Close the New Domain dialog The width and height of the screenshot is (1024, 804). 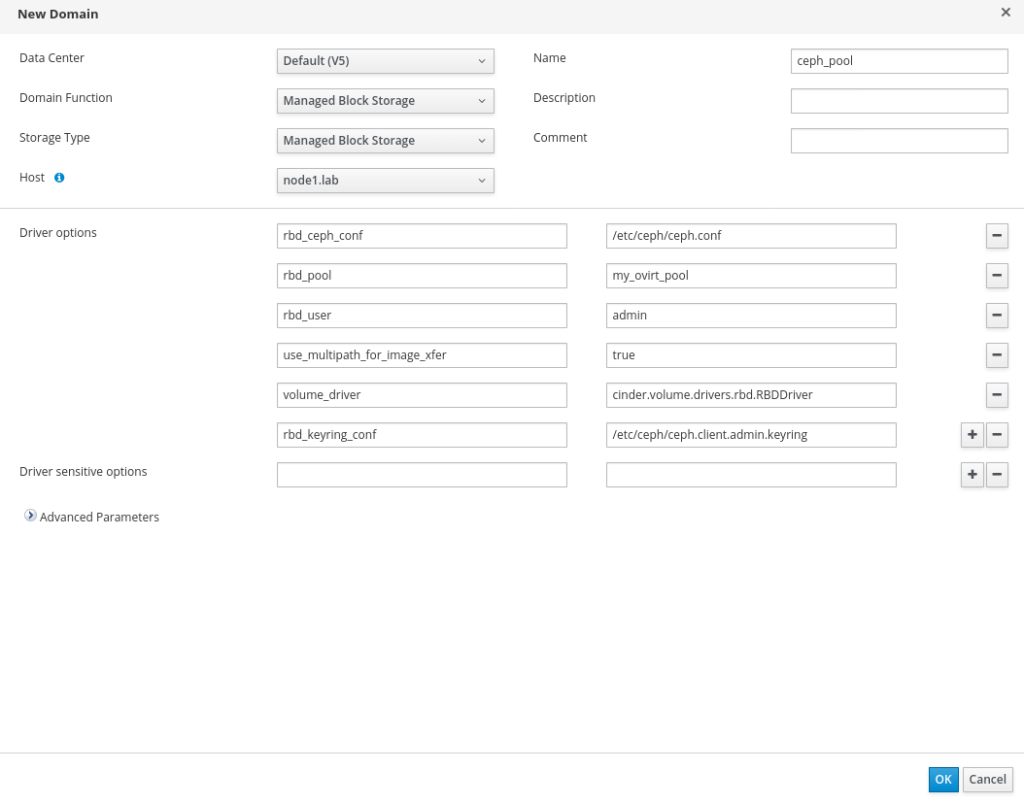(x=1006, y=13)
